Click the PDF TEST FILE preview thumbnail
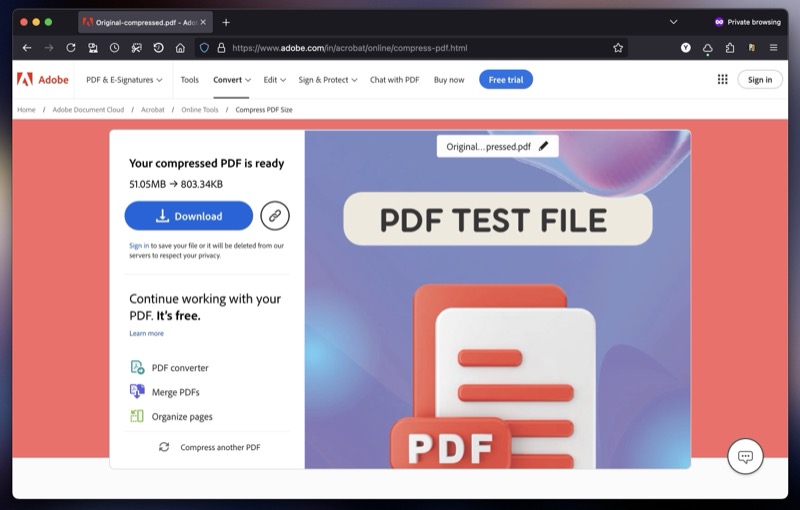 click(497, 299)
